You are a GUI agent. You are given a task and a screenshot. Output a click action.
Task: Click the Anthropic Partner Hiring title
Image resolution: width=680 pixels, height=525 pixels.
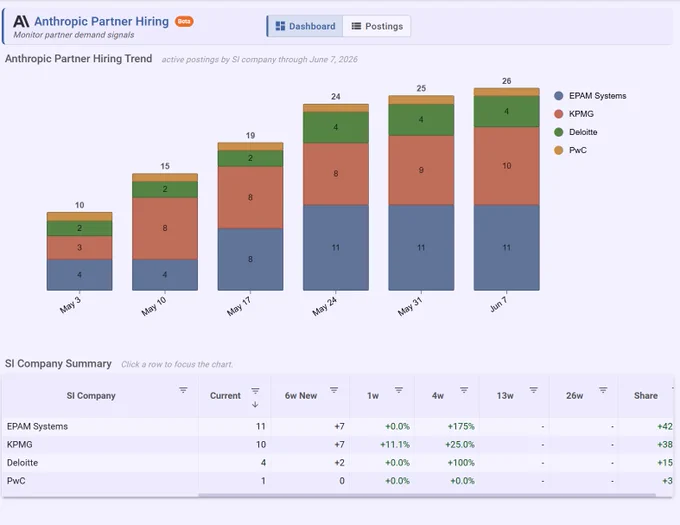(101, 21)
